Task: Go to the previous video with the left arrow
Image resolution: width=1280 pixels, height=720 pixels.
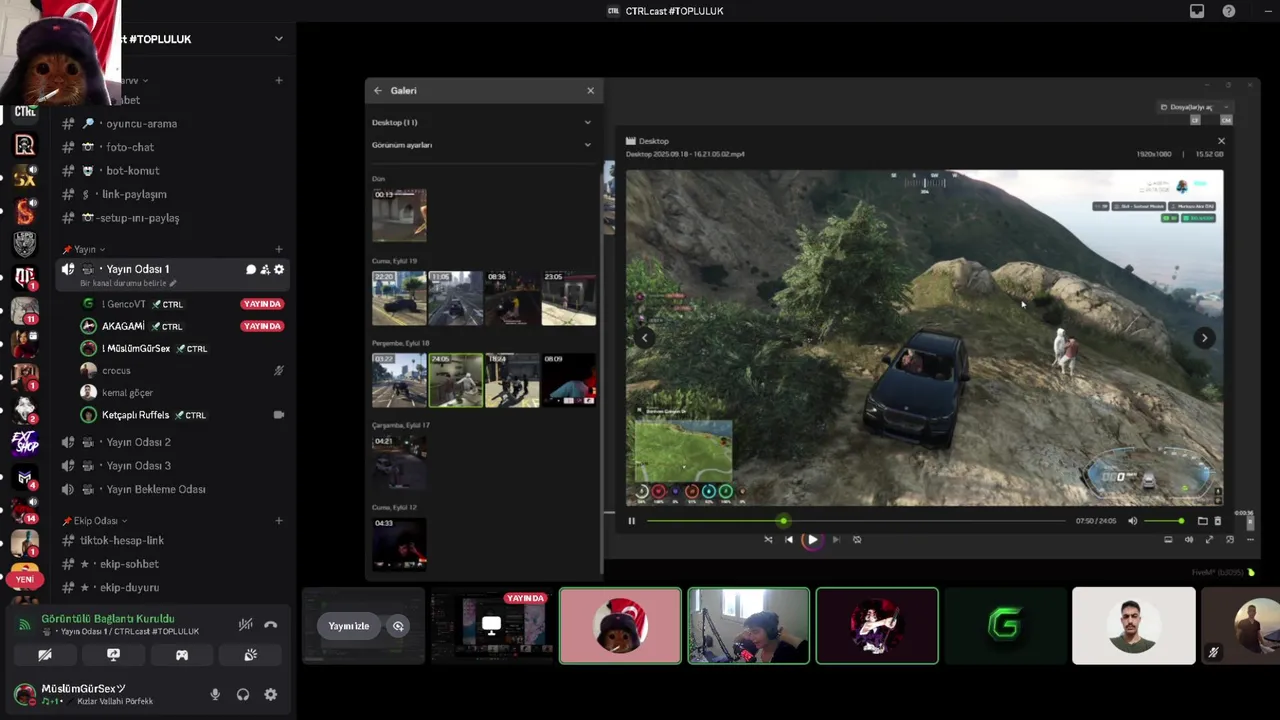Action: pos(645,338)
